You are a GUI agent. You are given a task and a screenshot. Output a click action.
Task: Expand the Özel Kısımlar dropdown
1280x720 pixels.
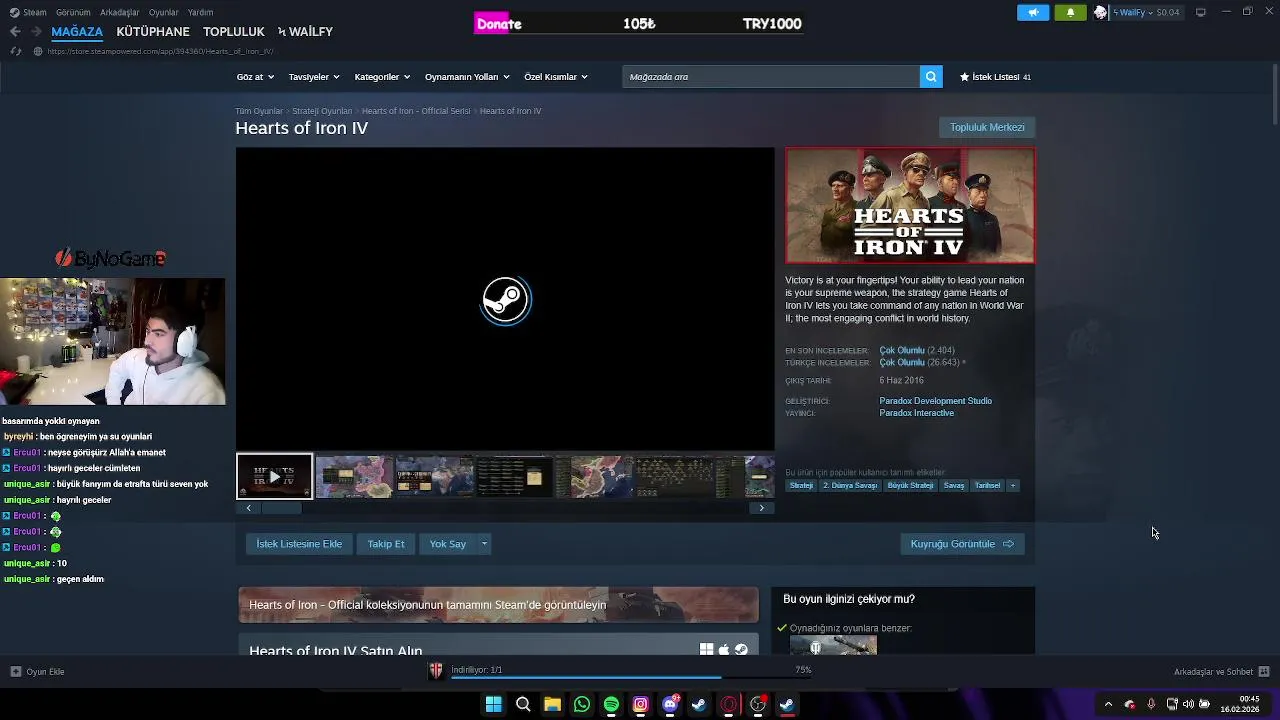click(x=556, y=77)
